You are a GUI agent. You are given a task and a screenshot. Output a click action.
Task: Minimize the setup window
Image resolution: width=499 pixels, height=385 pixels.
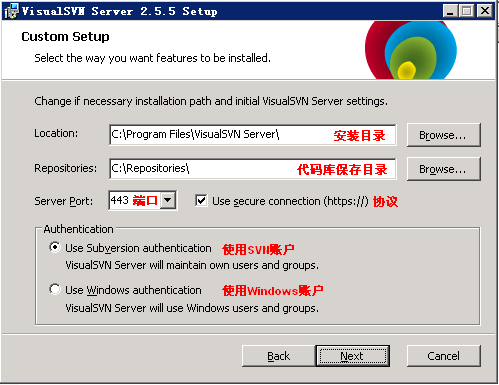(x=450, y=11)
